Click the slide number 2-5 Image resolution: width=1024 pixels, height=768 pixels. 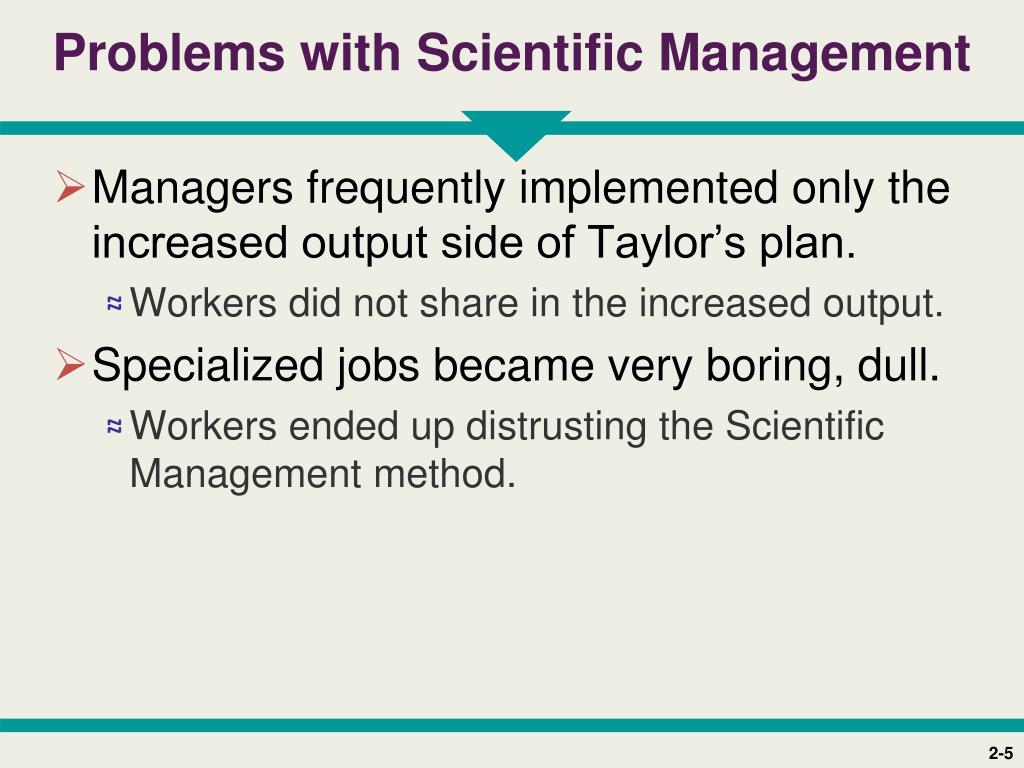coord(1000,753)
